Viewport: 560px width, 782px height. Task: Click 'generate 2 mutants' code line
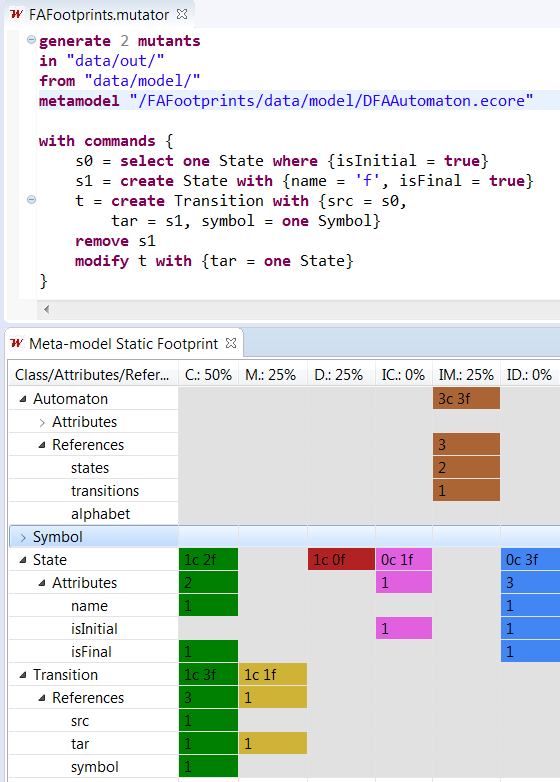[120, 41]
